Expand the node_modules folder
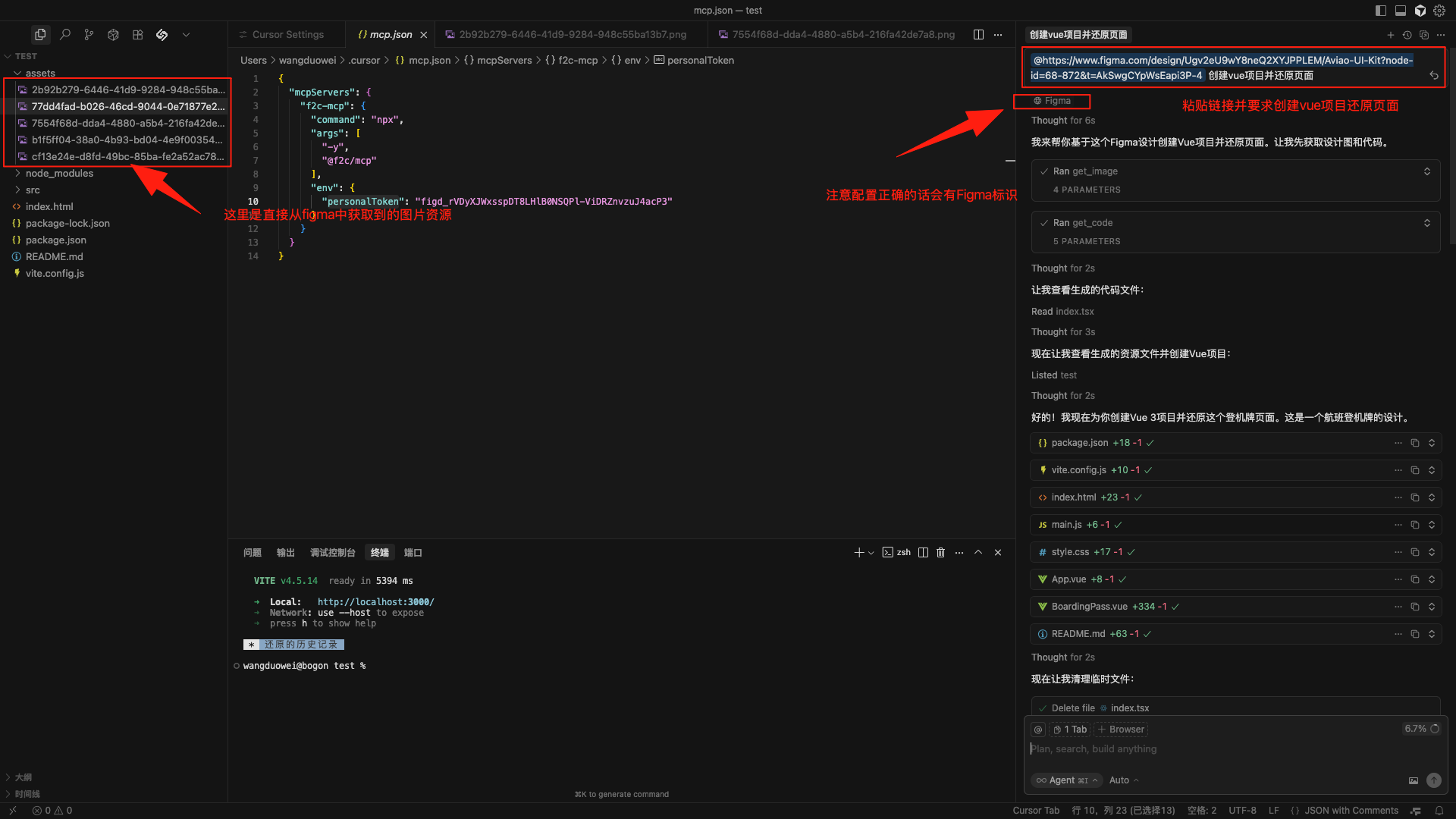1456x819 pixels. (59, 174)
